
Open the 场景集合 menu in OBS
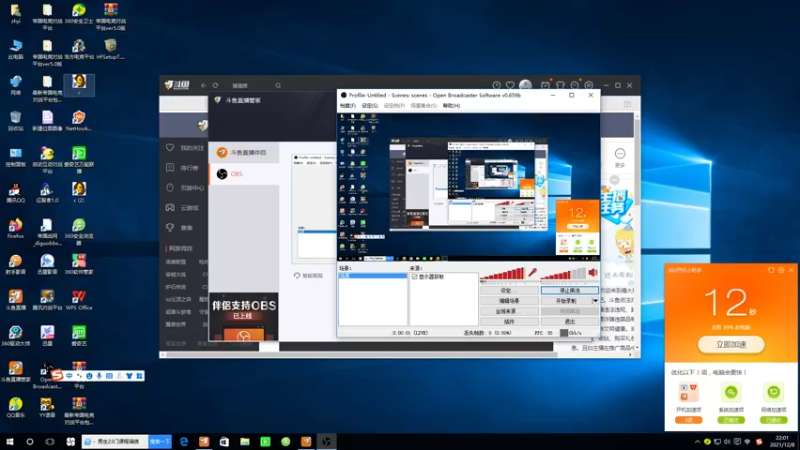[423, 106]
